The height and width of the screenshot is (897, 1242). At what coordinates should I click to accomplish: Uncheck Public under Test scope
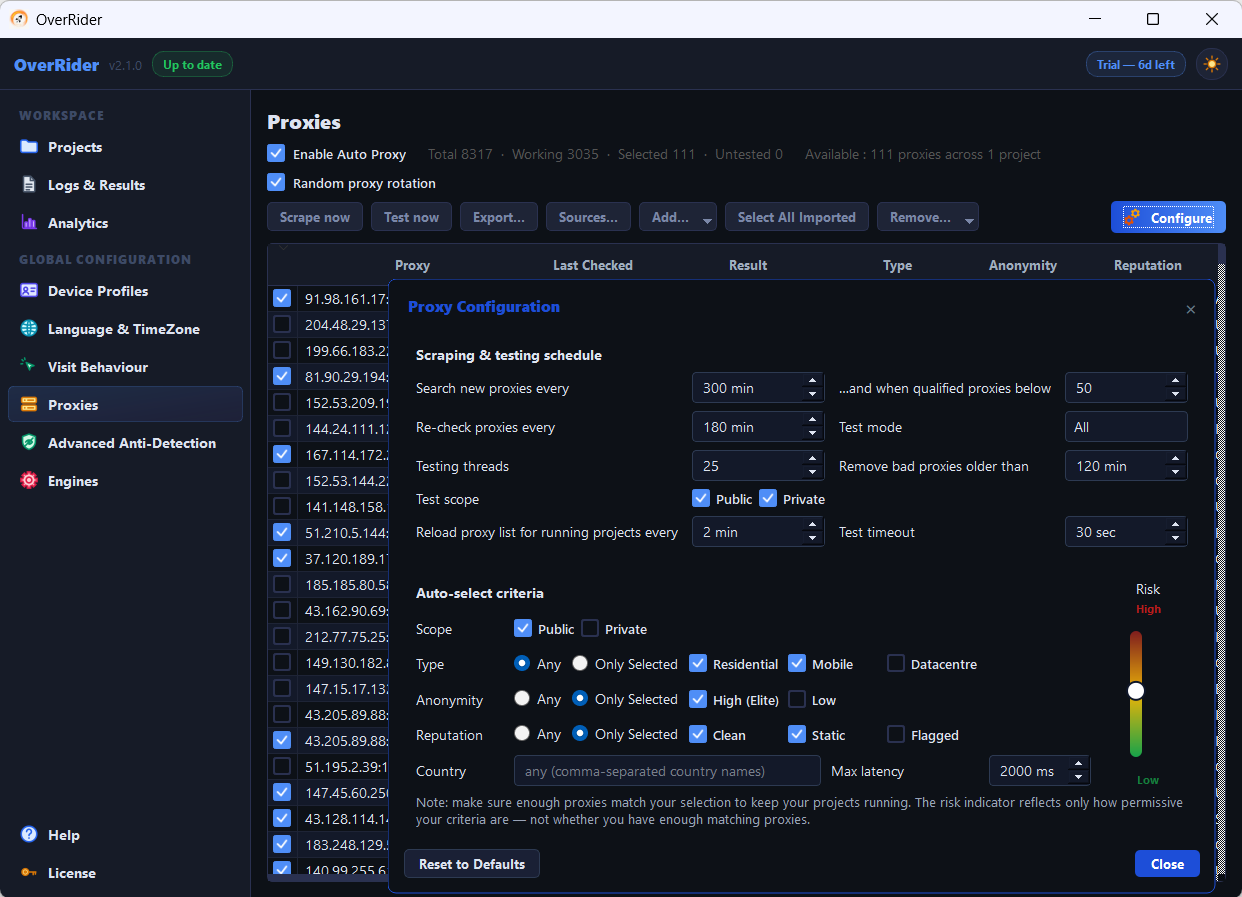[701, 498]
